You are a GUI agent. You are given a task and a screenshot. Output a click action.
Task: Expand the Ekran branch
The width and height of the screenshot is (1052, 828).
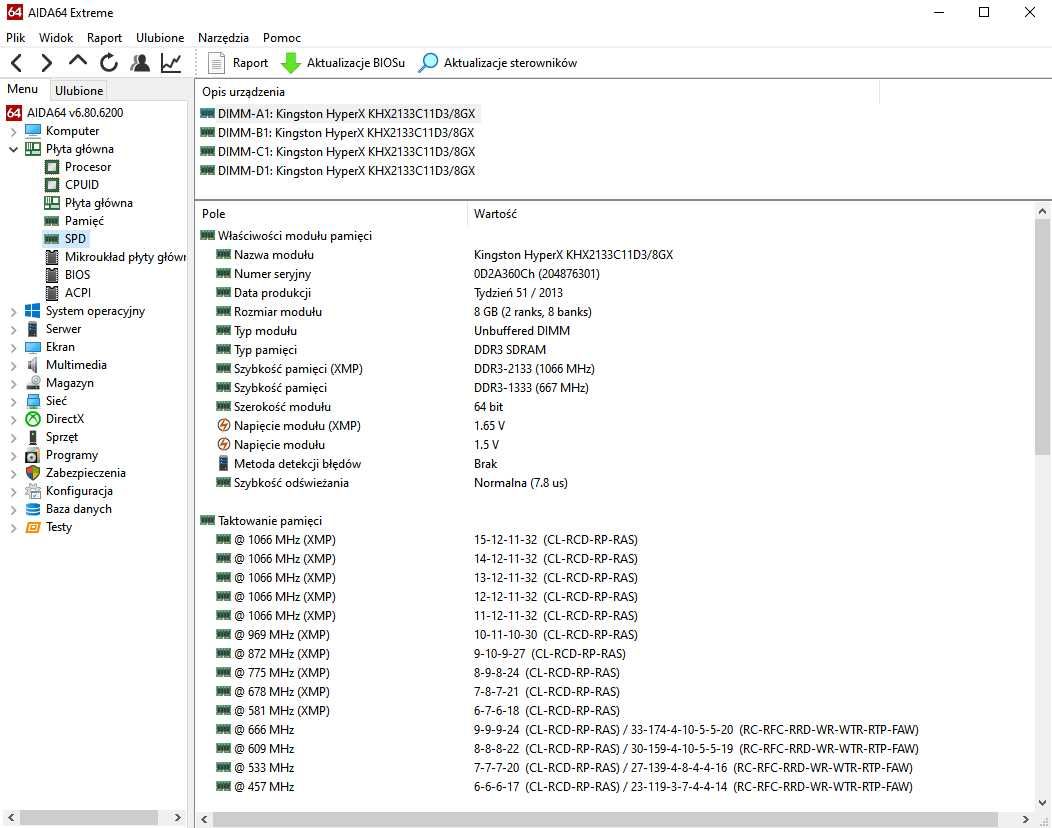pyautogui.click(x=13, y=348)
